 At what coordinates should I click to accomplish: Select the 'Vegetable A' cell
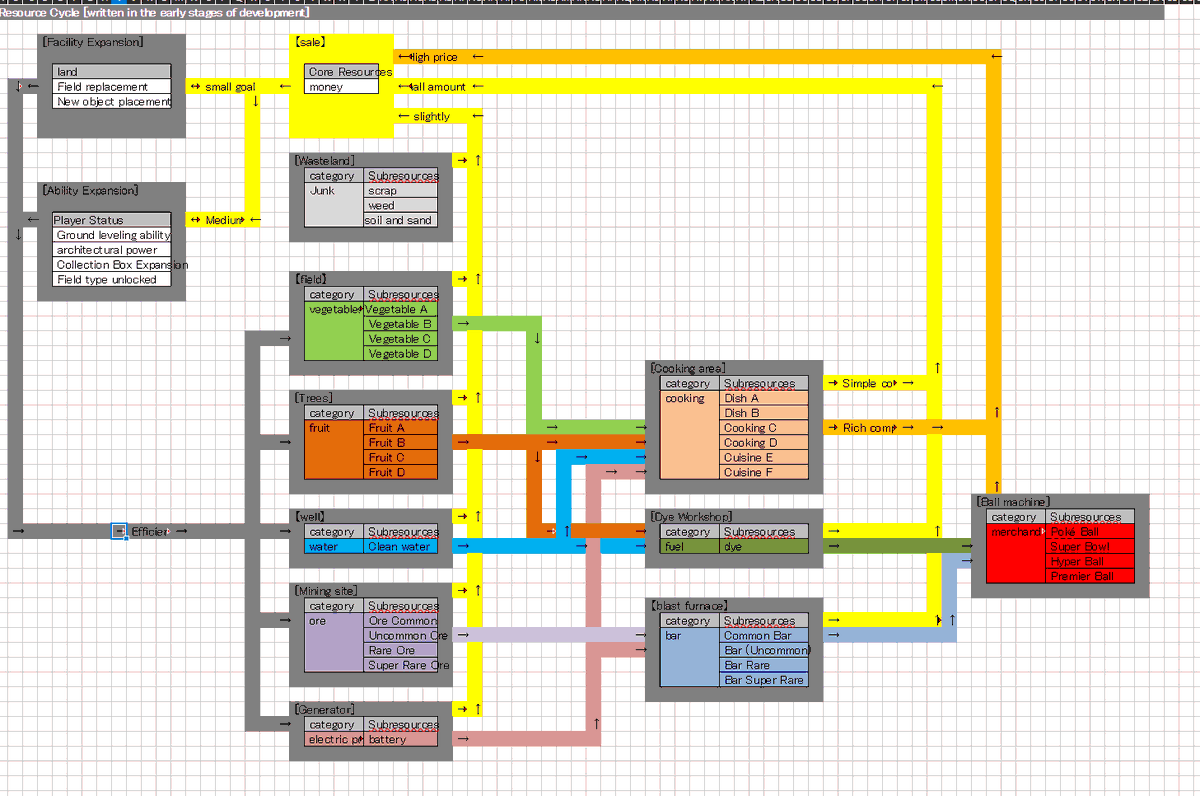pyautogui.click(x=400, y=309)
